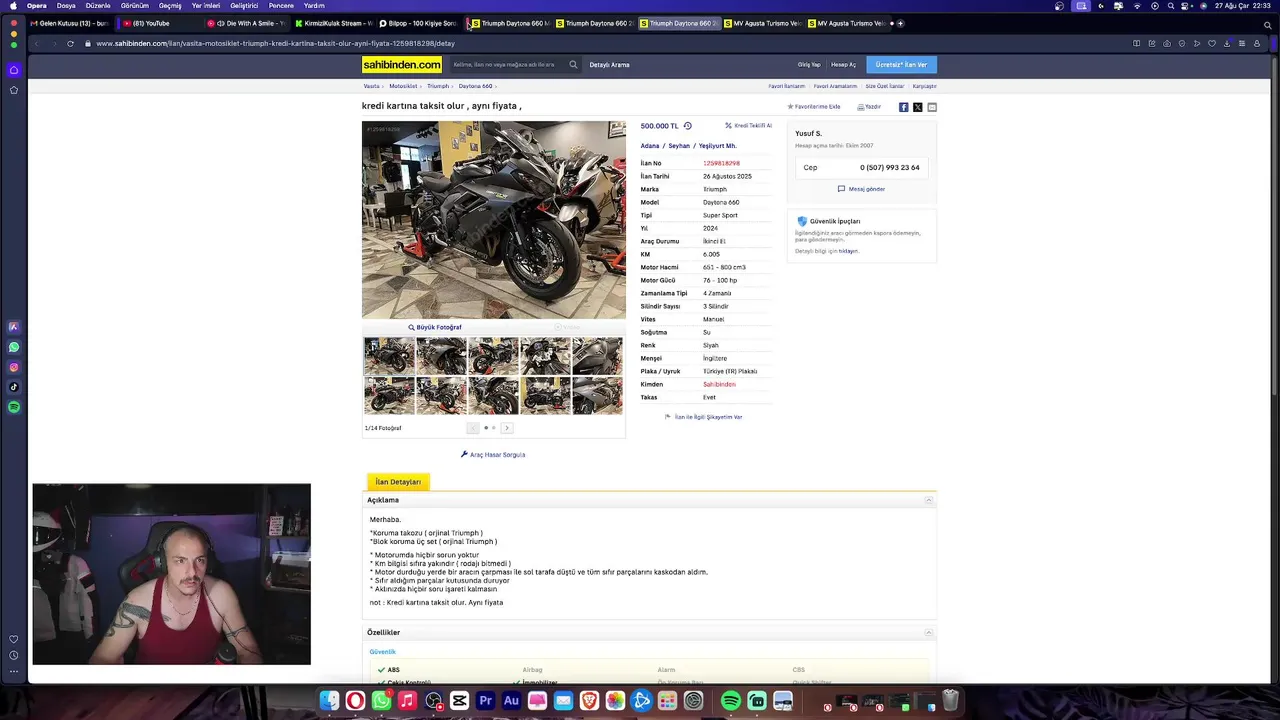The height and width of the screenshot is (720, 1280).
Task: Click Mesaj gönder link
Action: tap(861, 189)
